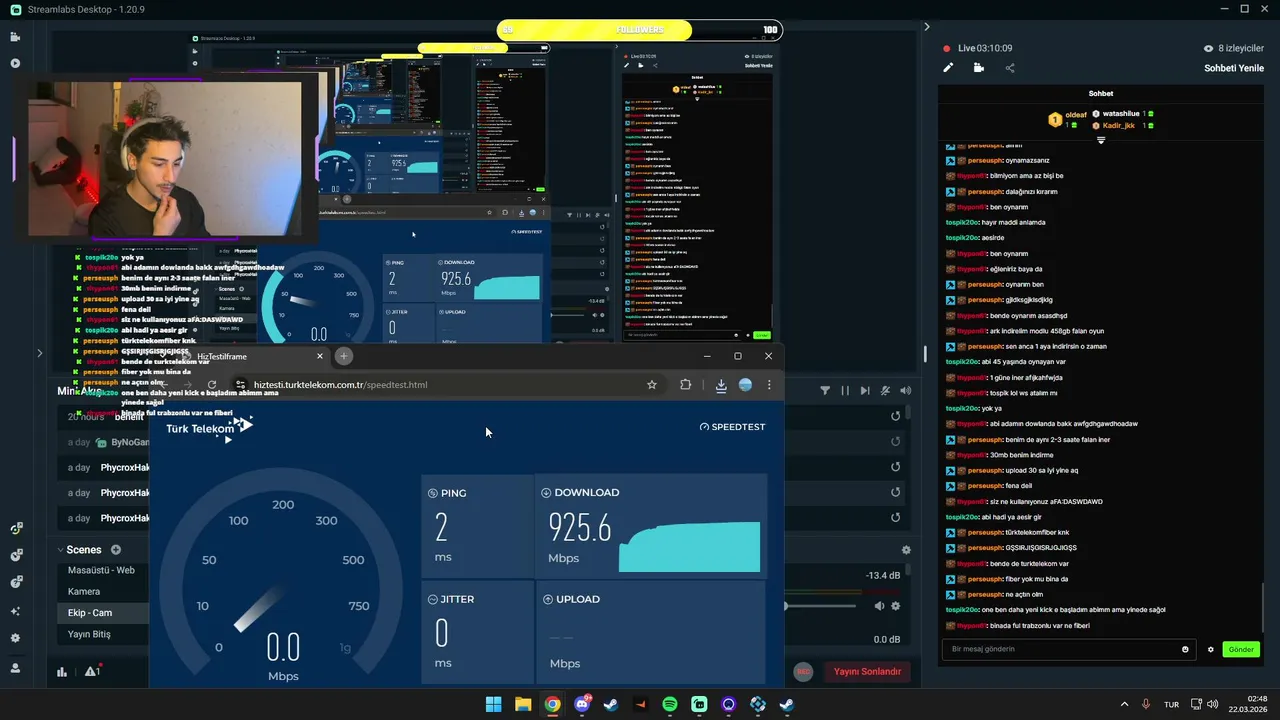Open TUR keyboard language switcher

(x=1171, y=704)
